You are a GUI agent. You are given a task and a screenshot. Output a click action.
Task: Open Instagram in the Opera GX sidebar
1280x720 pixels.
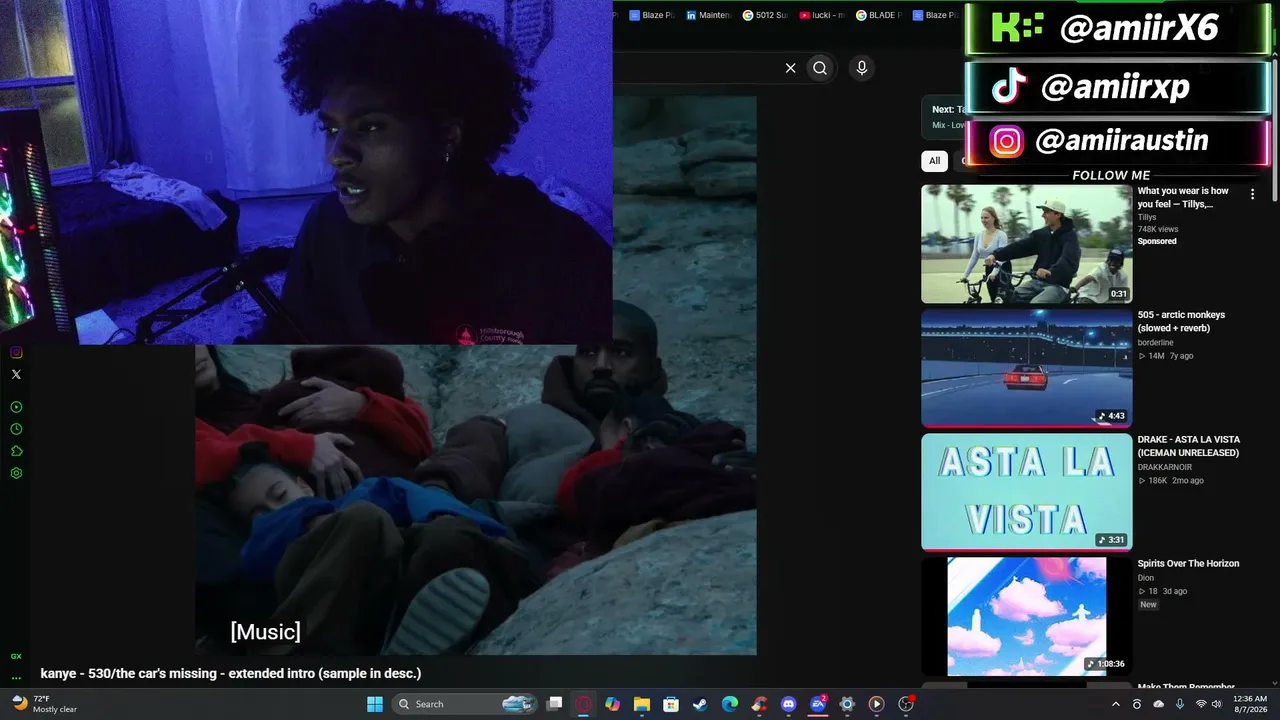point(16,352)
